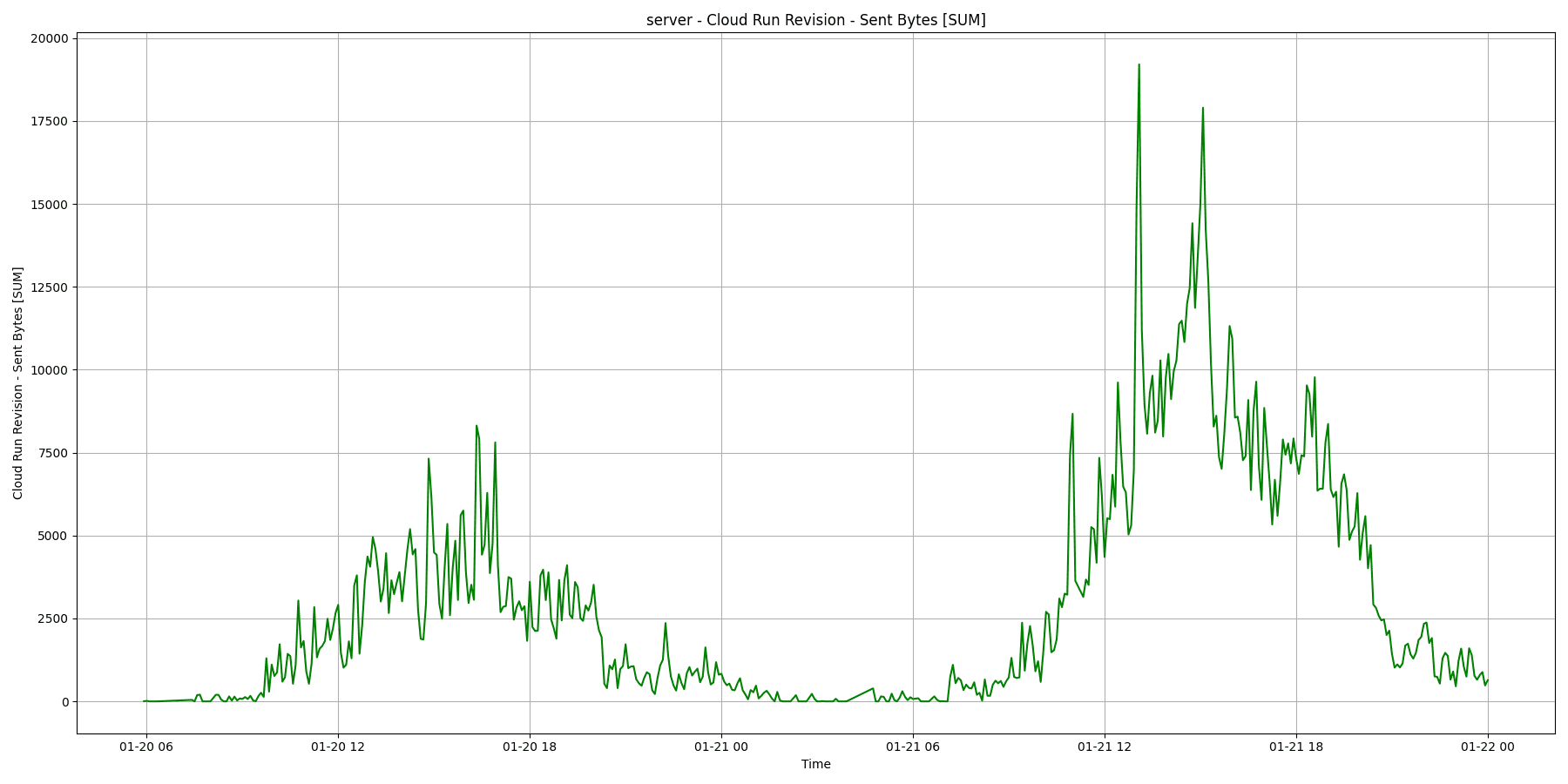Click the '10000' y-axis tick label
This screenshot has width=1568, height=784.
pos(49,370)
